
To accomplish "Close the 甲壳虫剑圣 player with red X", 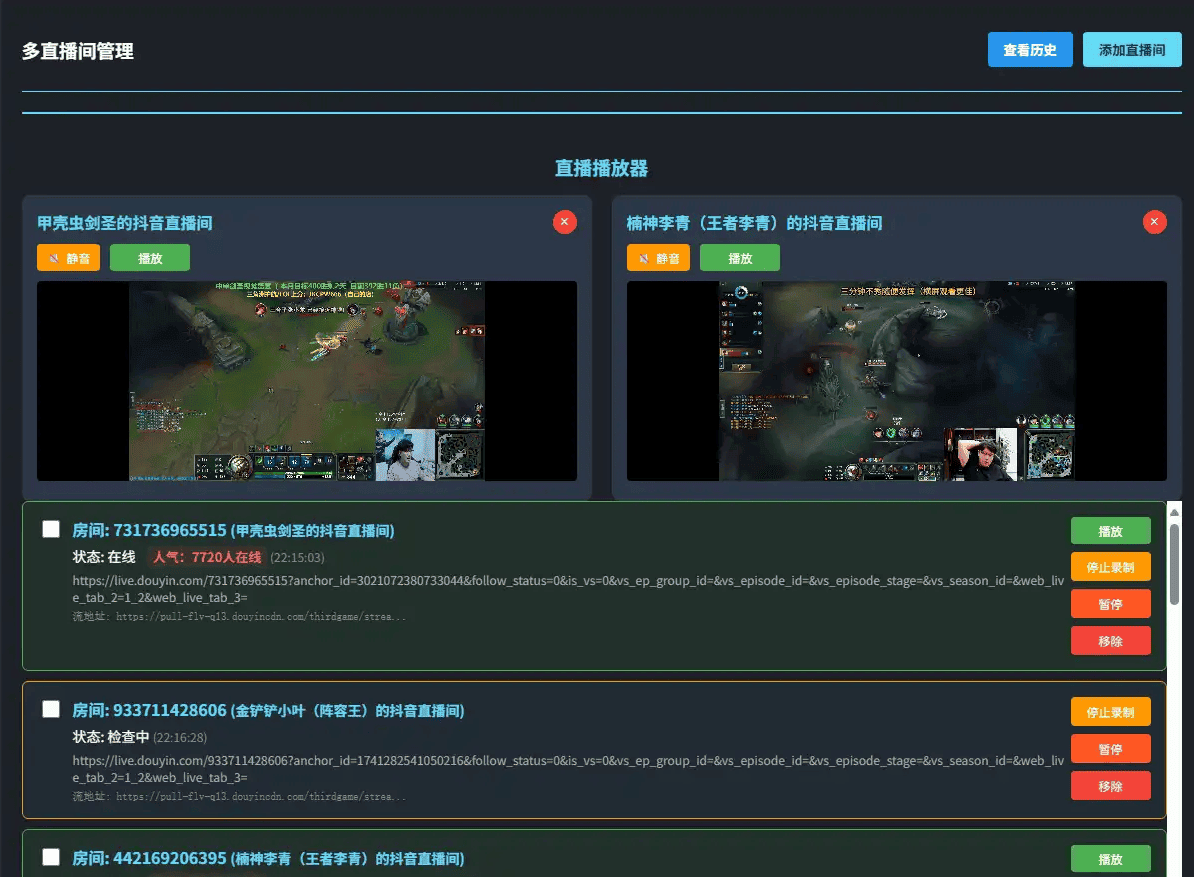I will tap(564, 222).
